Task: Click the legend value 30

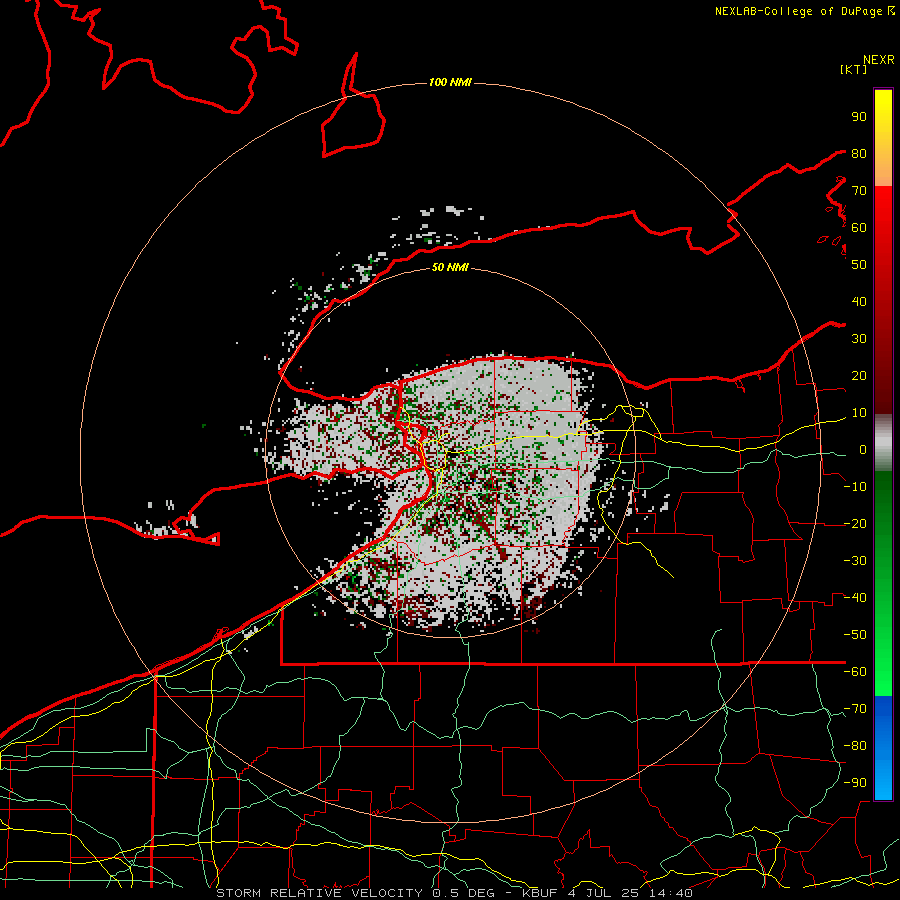Action: click(x=859, y=339)
